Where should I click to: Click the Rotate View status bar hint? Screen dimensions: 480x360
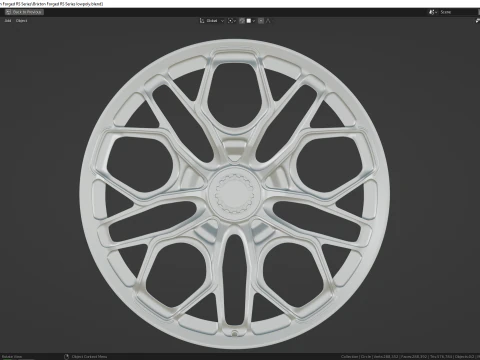(x=12, y=357)
